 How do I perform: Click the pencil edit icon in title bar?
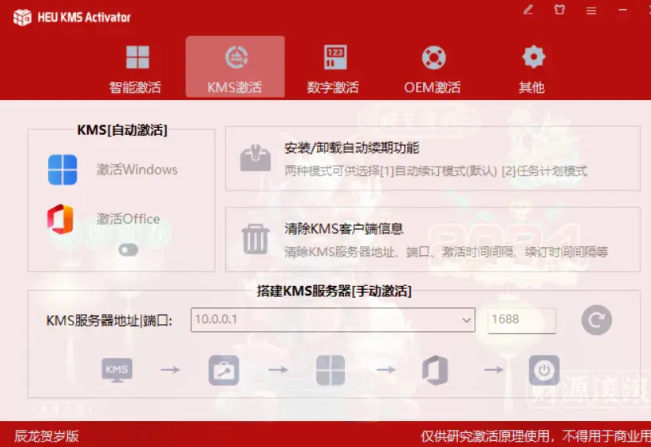(x=528, y=9)
